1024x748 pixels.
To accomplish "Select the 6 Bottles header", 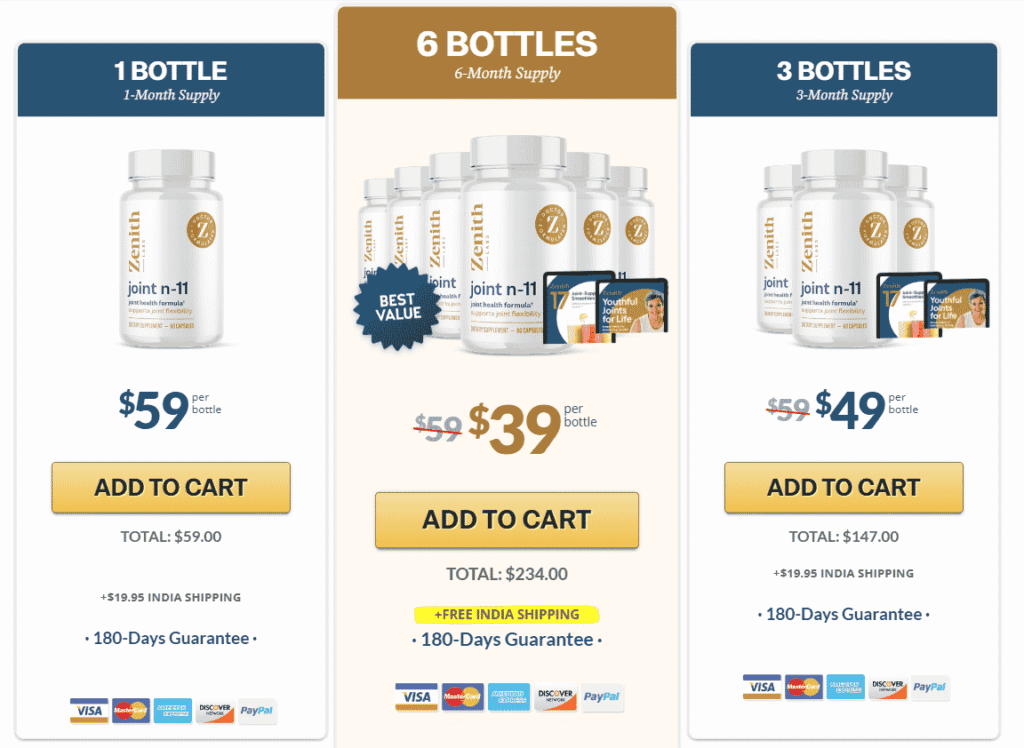I will (x=507, y=53).
